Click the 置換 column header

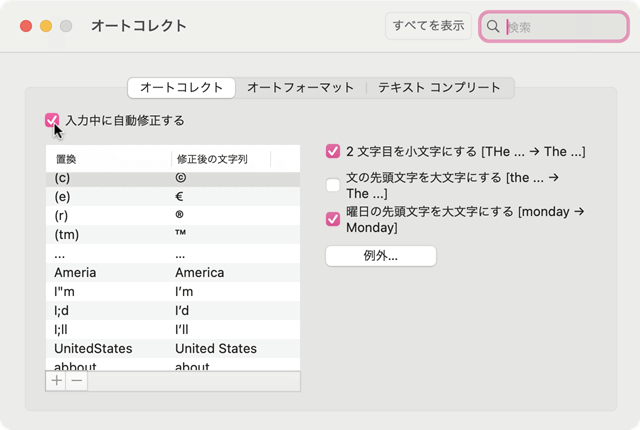pos(108,158)
